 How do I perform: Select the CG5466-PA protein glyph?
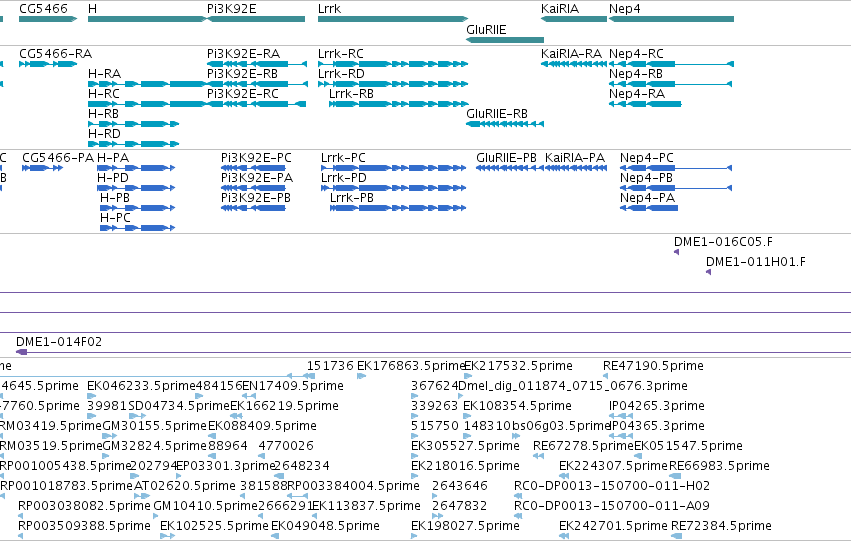[43, 168]
